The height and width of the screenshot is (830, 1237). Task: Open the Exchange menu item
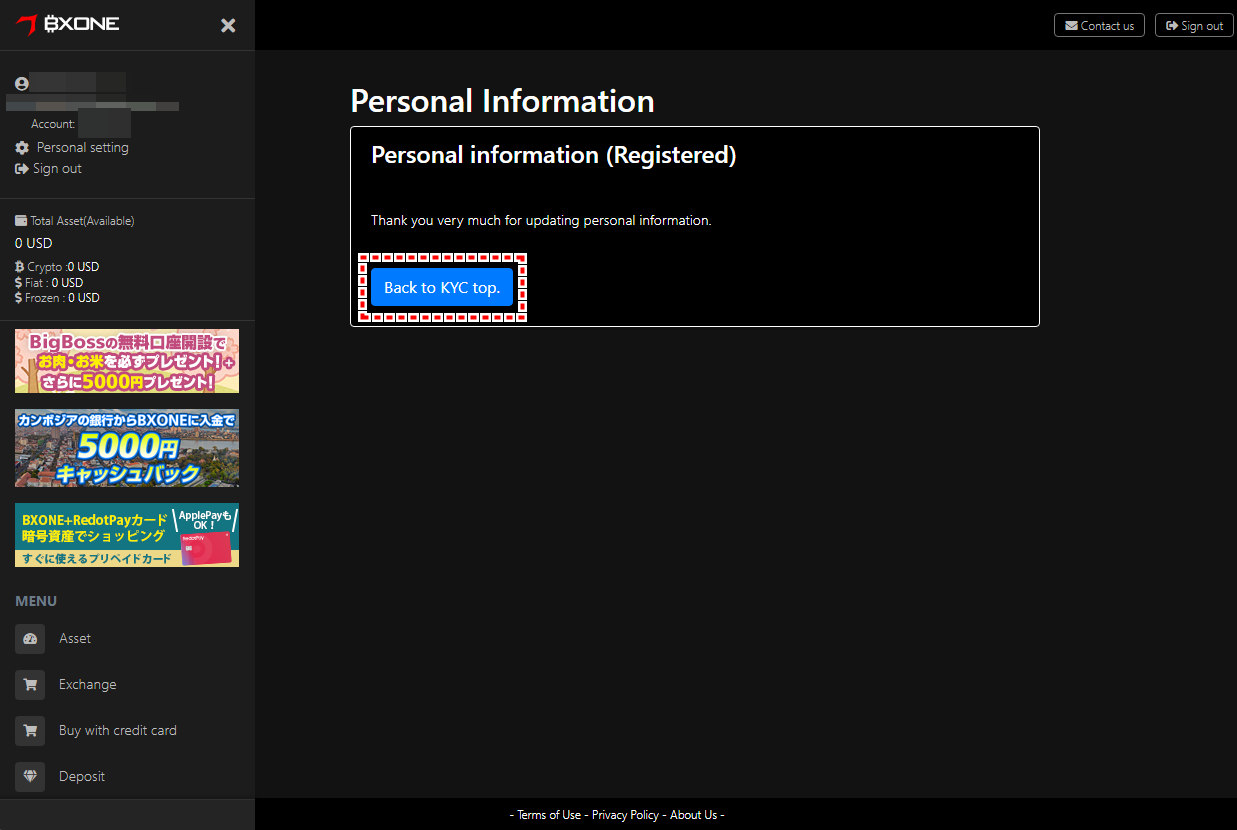pyautogui.click(x=88, y=684)
